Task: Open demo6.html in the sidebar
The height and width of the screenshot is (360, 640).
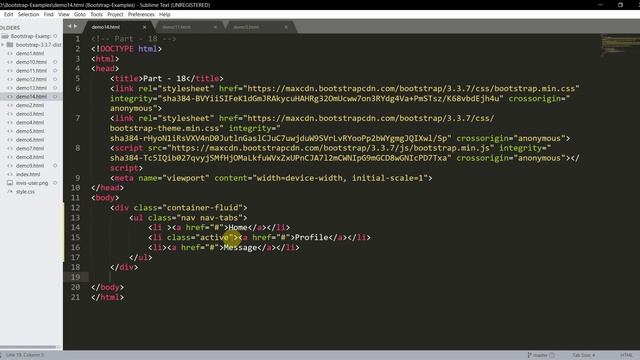Action: click(30, 140)
